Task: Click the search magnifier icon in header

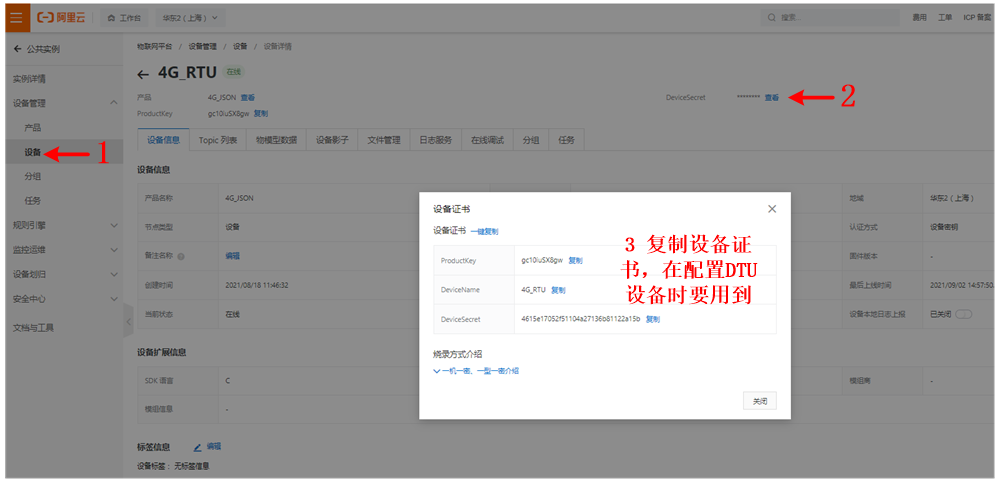Action: pos(772,18)
